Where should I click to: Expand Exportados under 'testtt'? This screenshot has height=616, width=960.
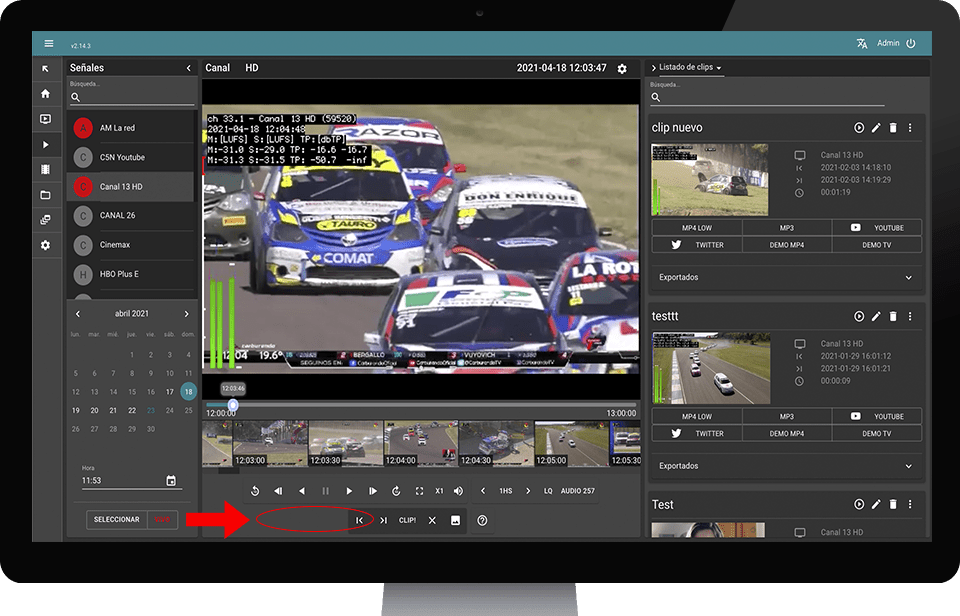pos(786,466)
